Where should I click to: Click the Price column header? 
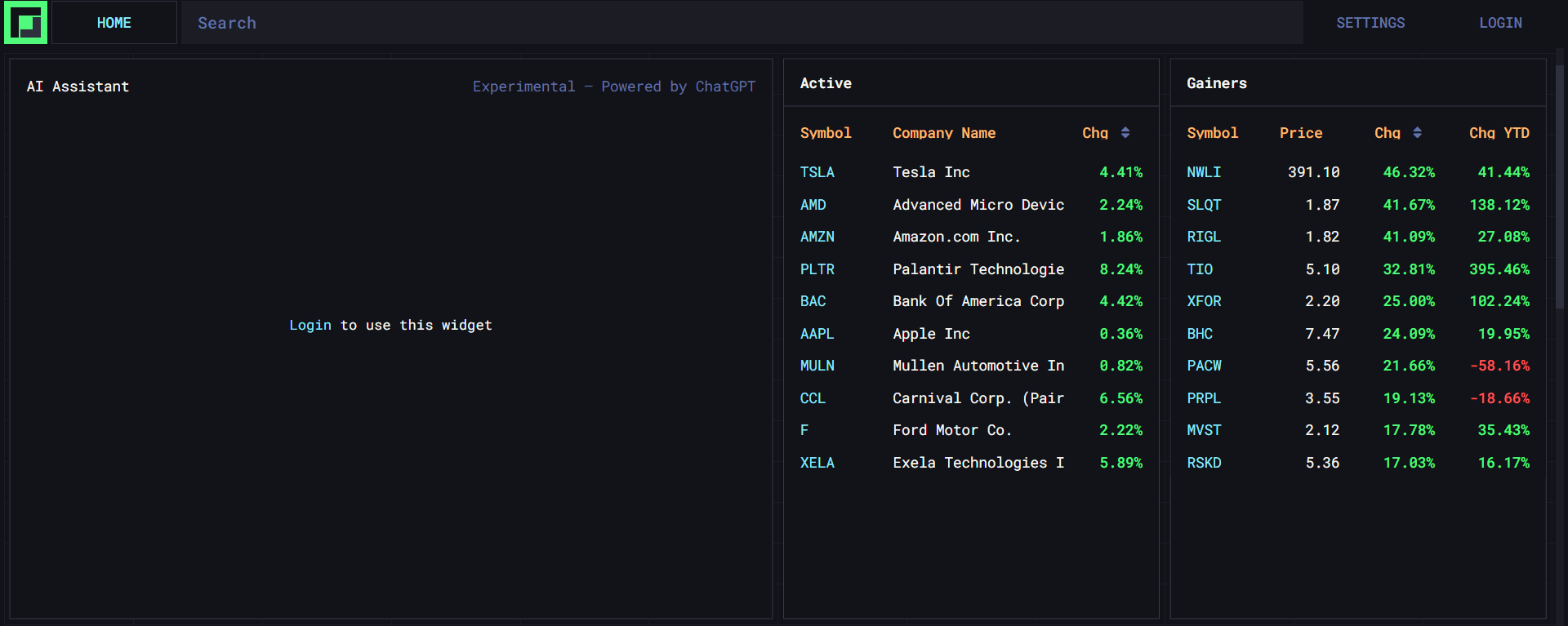(1301, 133)
